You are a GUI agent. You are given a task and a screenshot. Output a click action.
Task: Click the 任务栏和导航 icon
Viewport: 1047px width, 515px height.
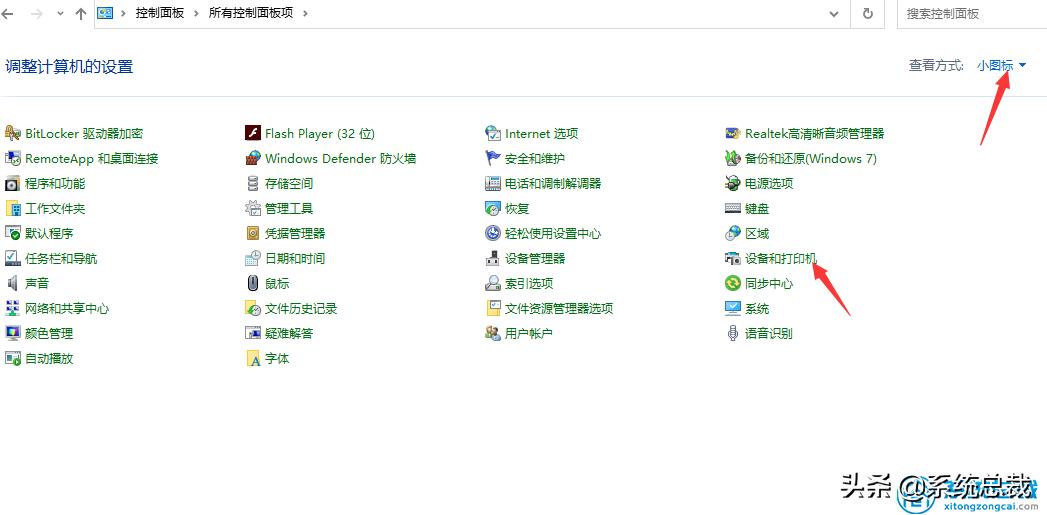tap(13, 259)
